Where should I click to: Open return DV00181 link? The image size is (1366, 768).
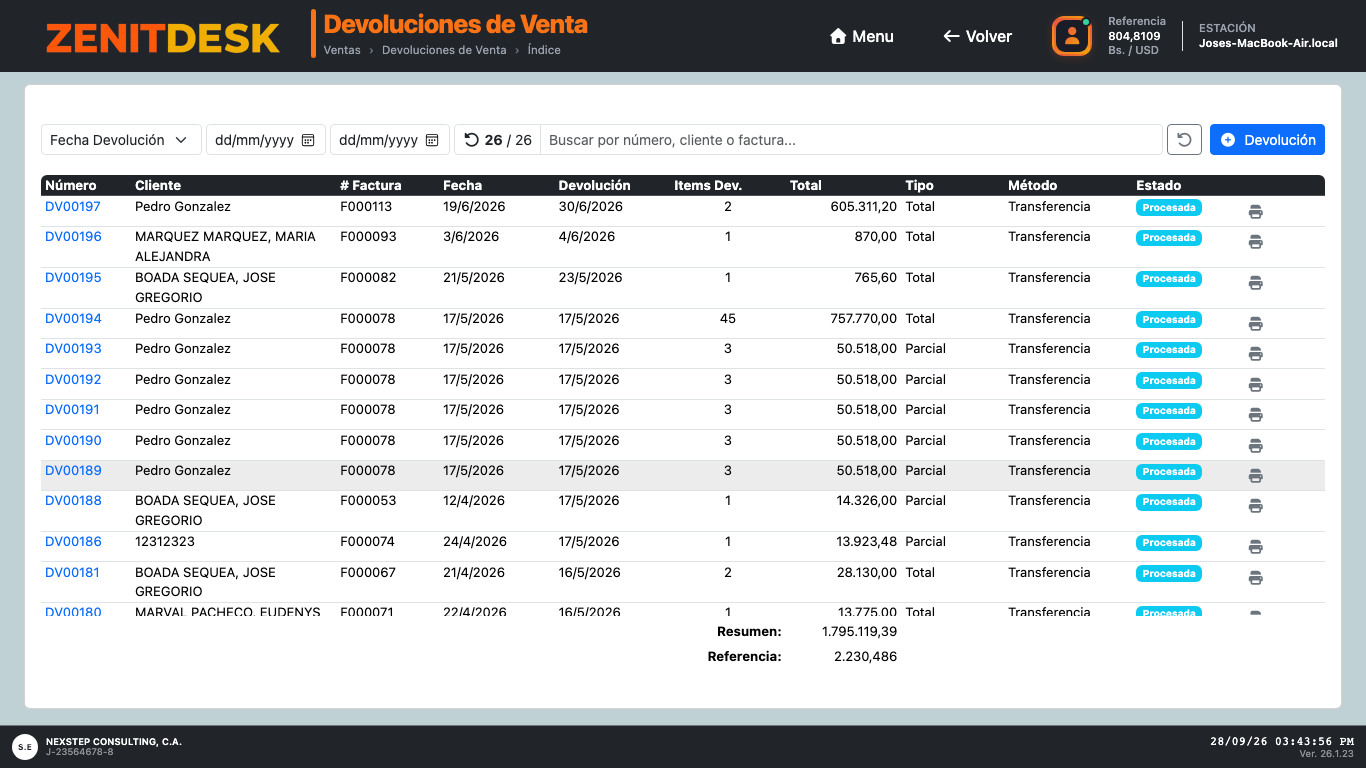tap(73, 573)
